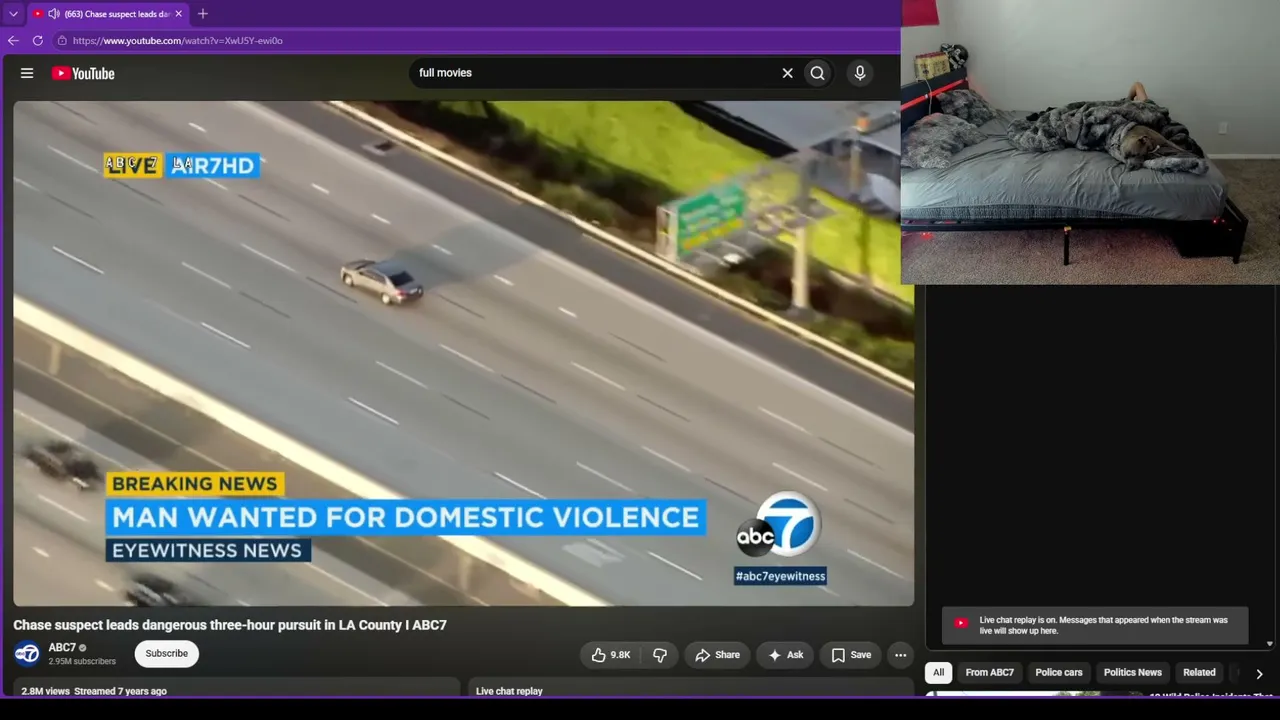Select the 'Police cars' filter chip
This screenshot has width=1280, height=720.
[1059, 673]
